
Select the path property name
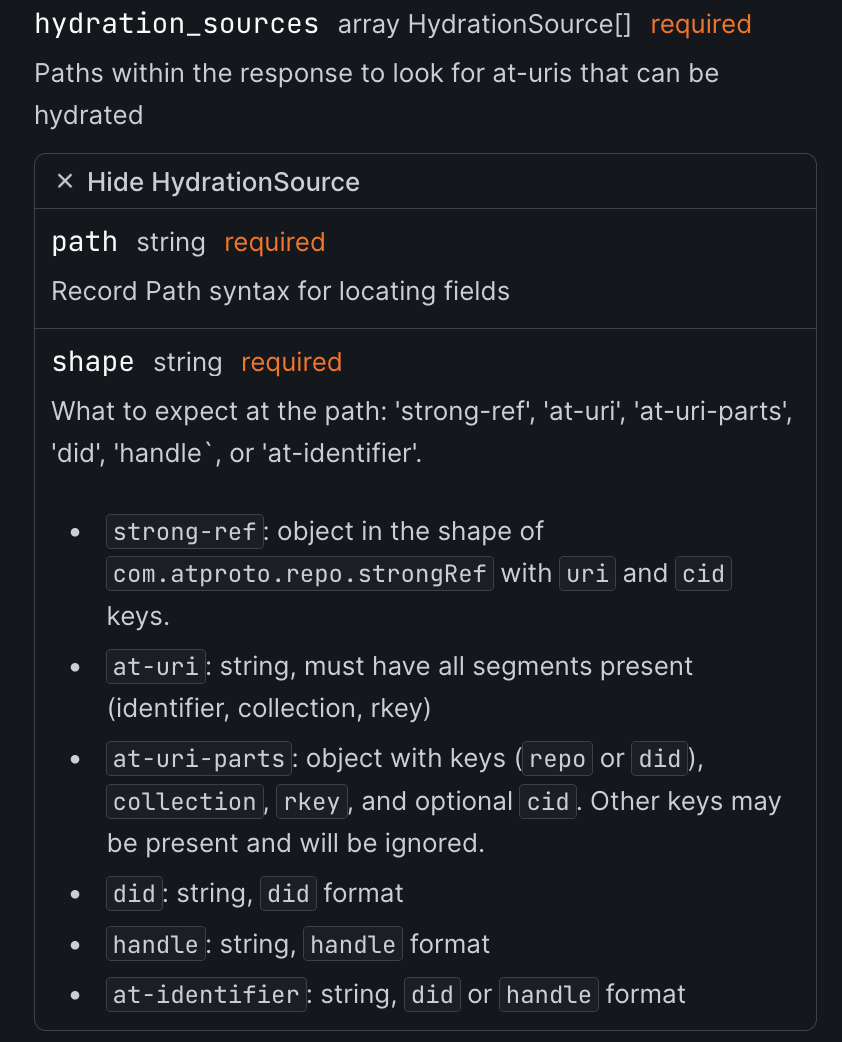[84, 242]
